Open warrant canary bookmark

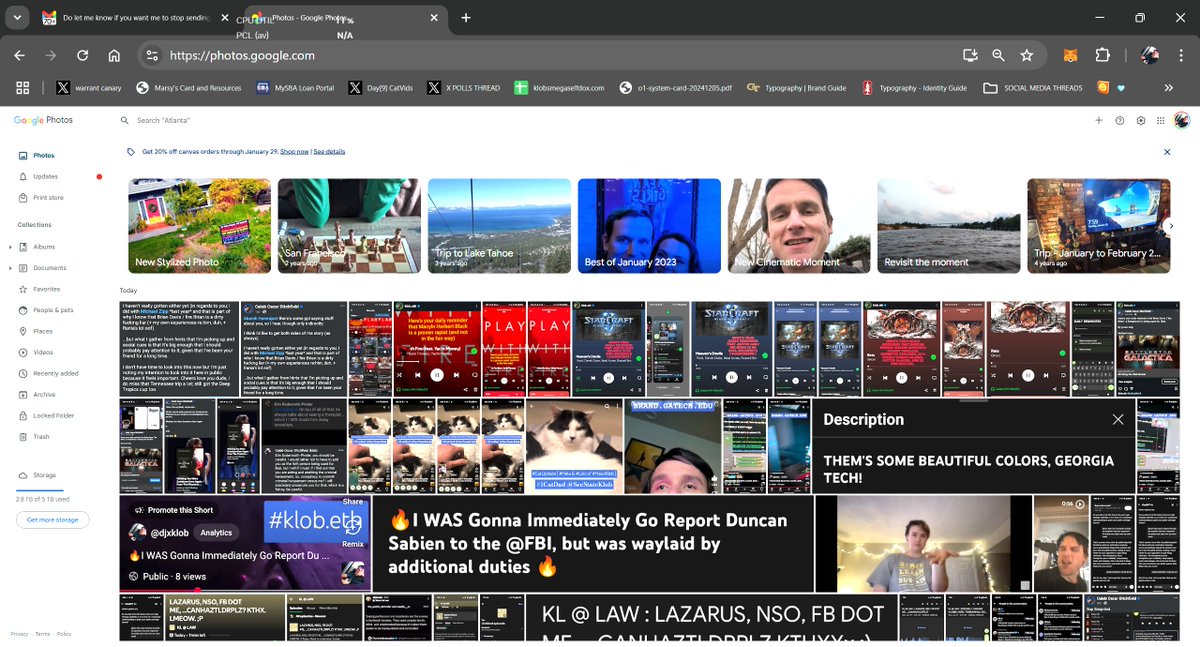point(89,88)
